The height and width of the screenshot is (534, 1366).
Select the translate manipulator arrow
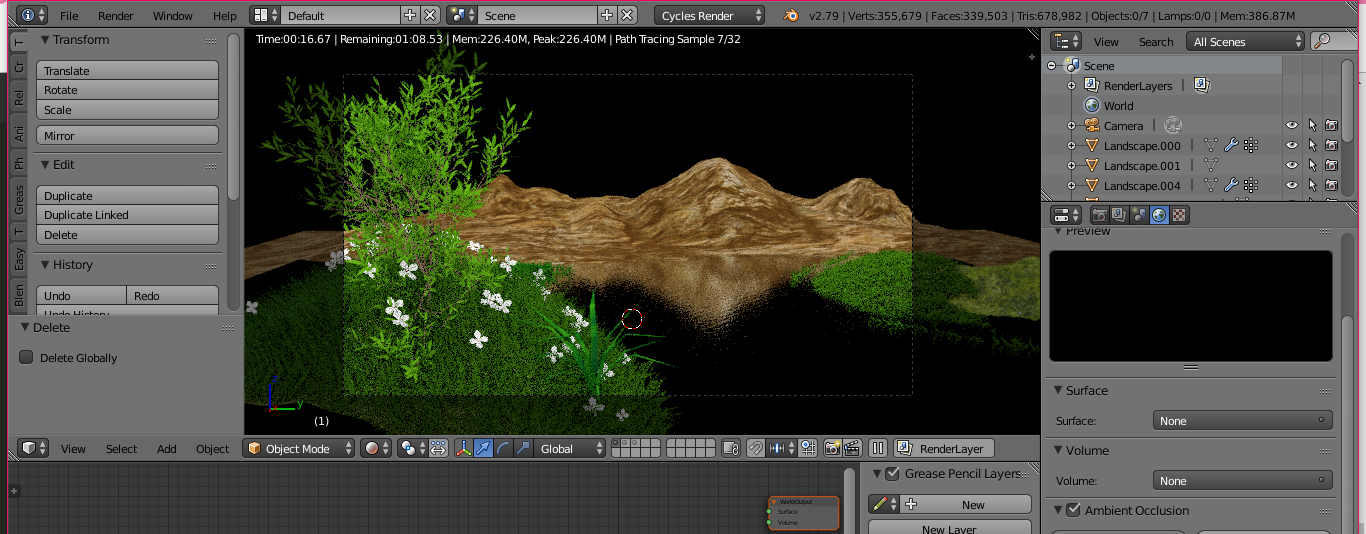[x=484, y=449]
